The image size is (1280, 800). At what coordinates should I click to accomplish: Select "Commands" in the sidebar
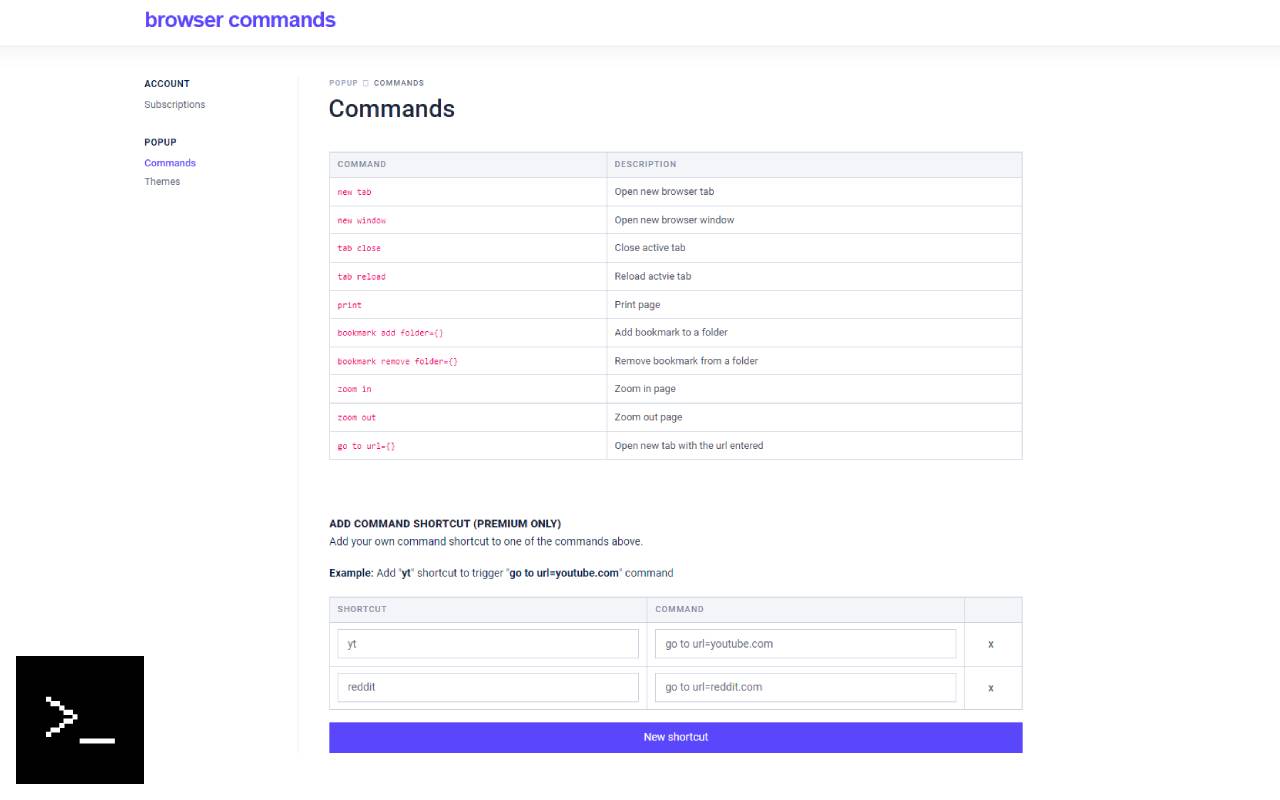point(170,162)
